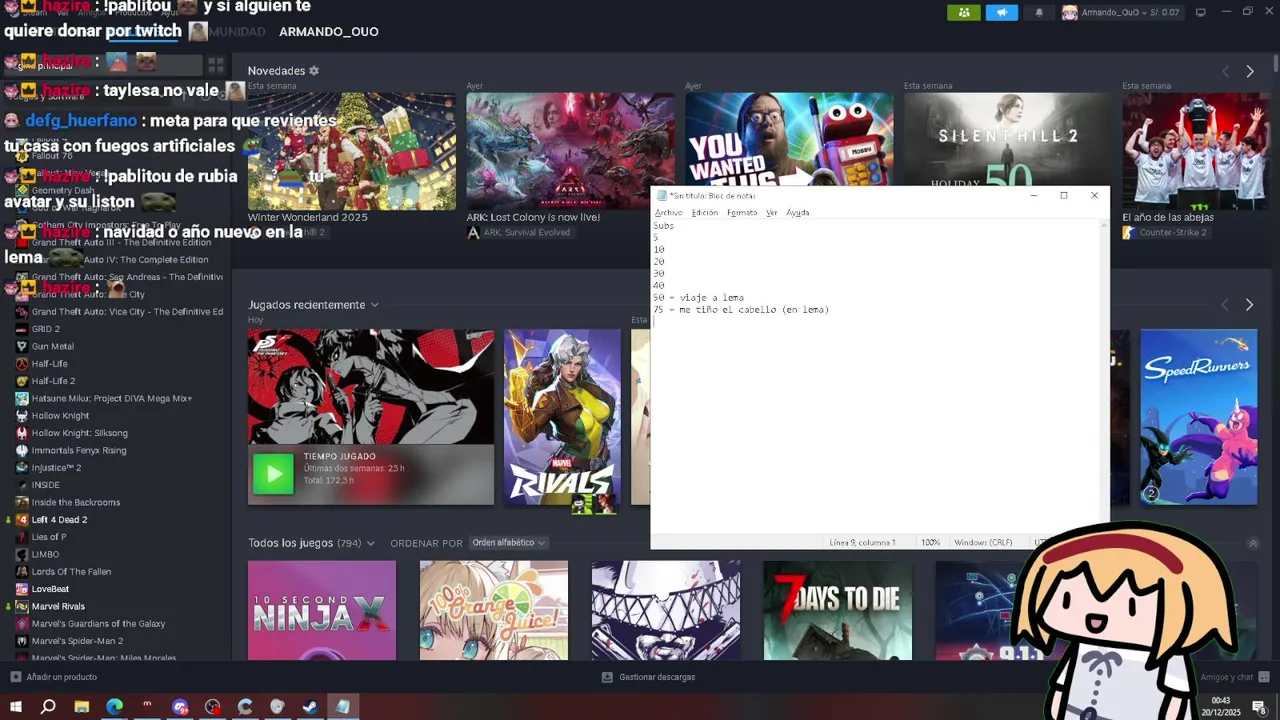Click Gestionar descargas link
Viewport: 1280px width, 720px height.
pyautogui.click(x=657, y=677)
